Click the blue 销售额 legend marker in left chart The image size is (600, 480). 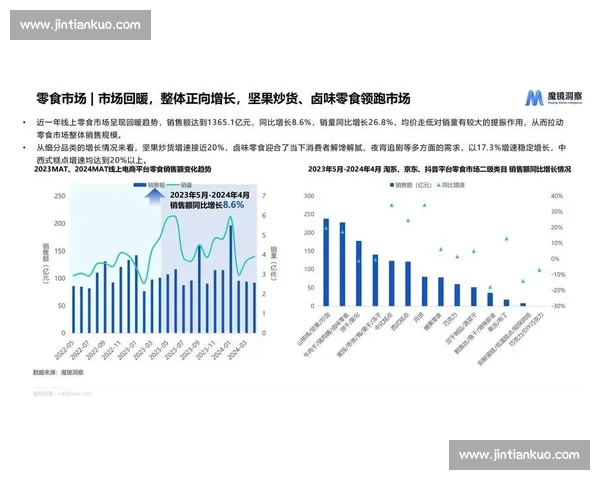point(139,185)
